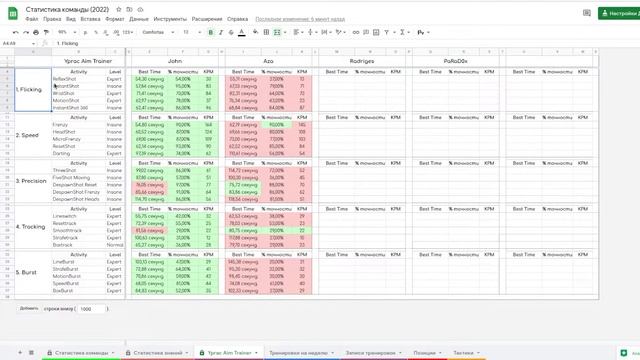Insert a link from the toolbar

pyautogui.click(x=356, y=32)
